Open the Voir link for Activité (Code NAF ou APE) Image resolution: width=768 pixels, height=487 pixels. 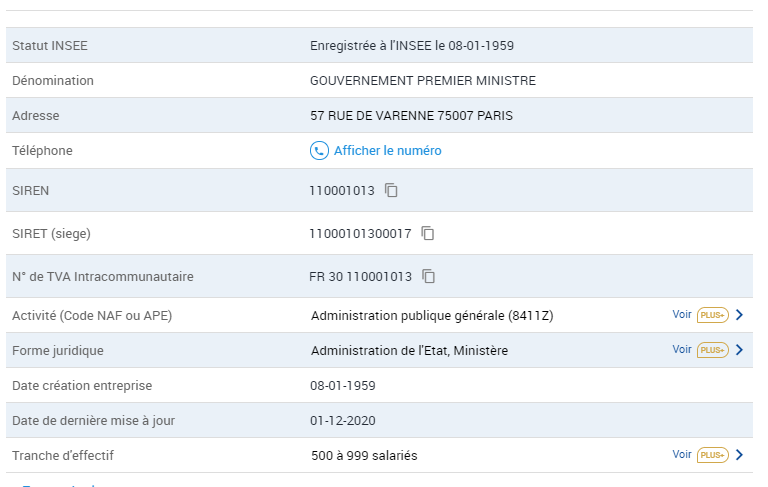pos(682,314)
